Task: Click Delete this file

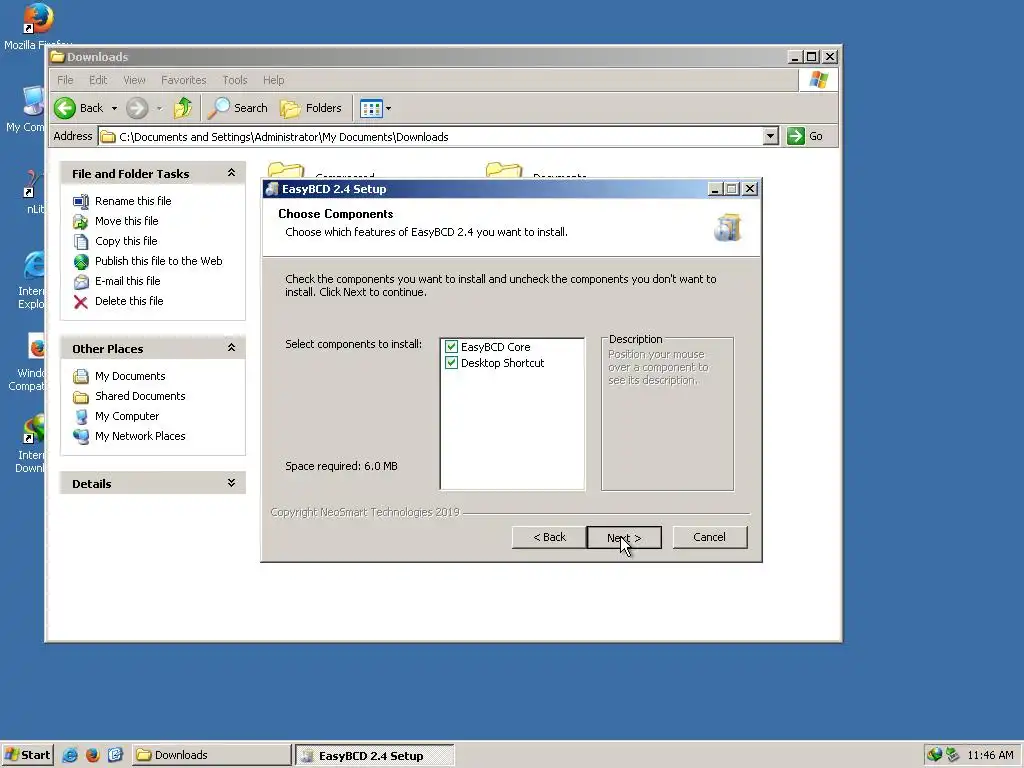Action: 129,301
